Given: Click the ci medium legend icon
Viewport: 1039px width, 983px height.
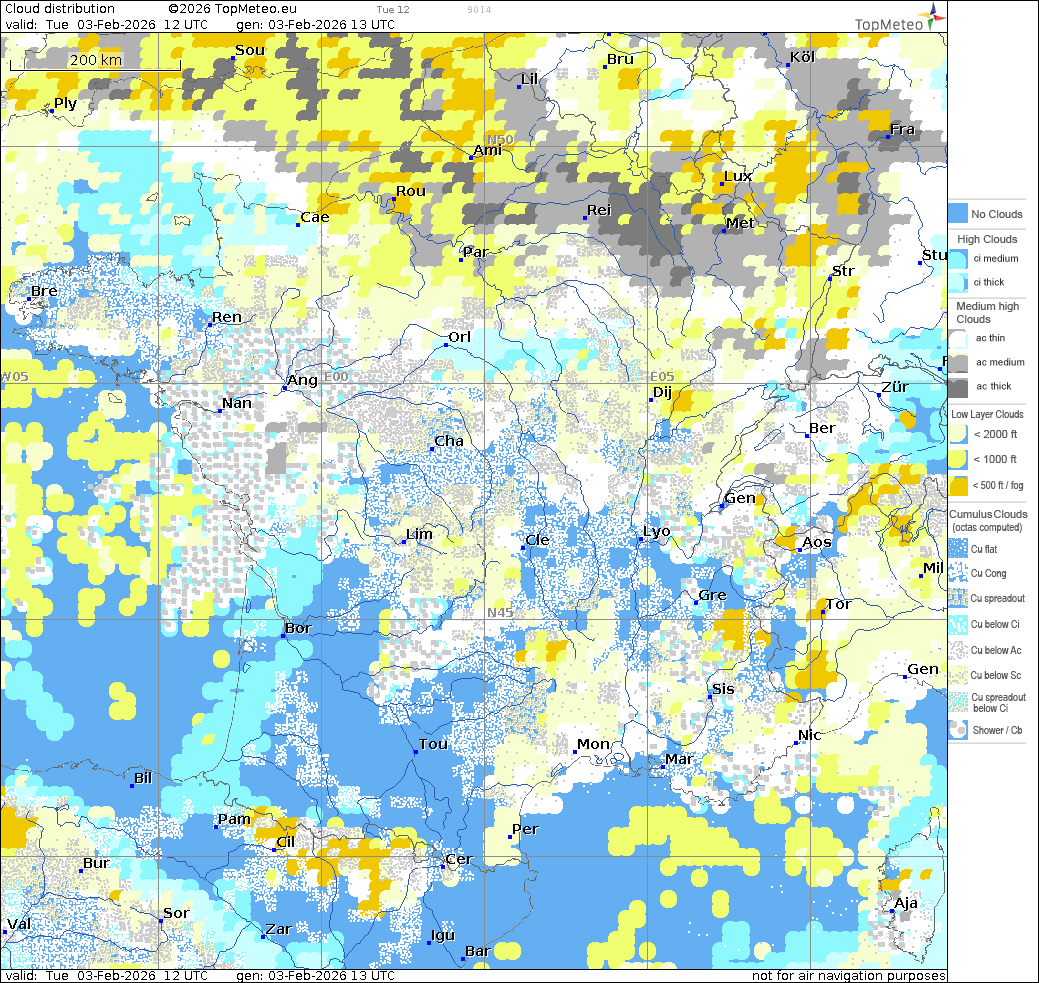Looking at the screenshot, I should pos(958,259).
